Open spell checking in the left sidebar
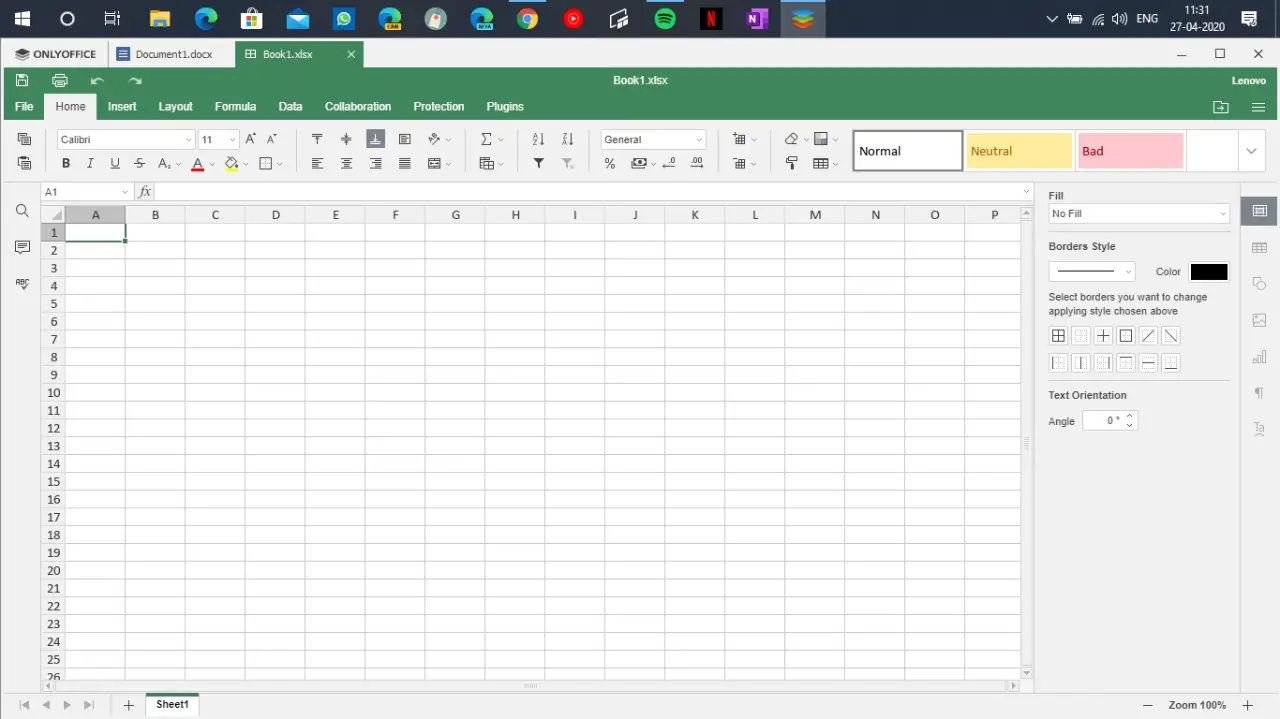The width and height of the screenshot is (1280, 719). [22, 283]
